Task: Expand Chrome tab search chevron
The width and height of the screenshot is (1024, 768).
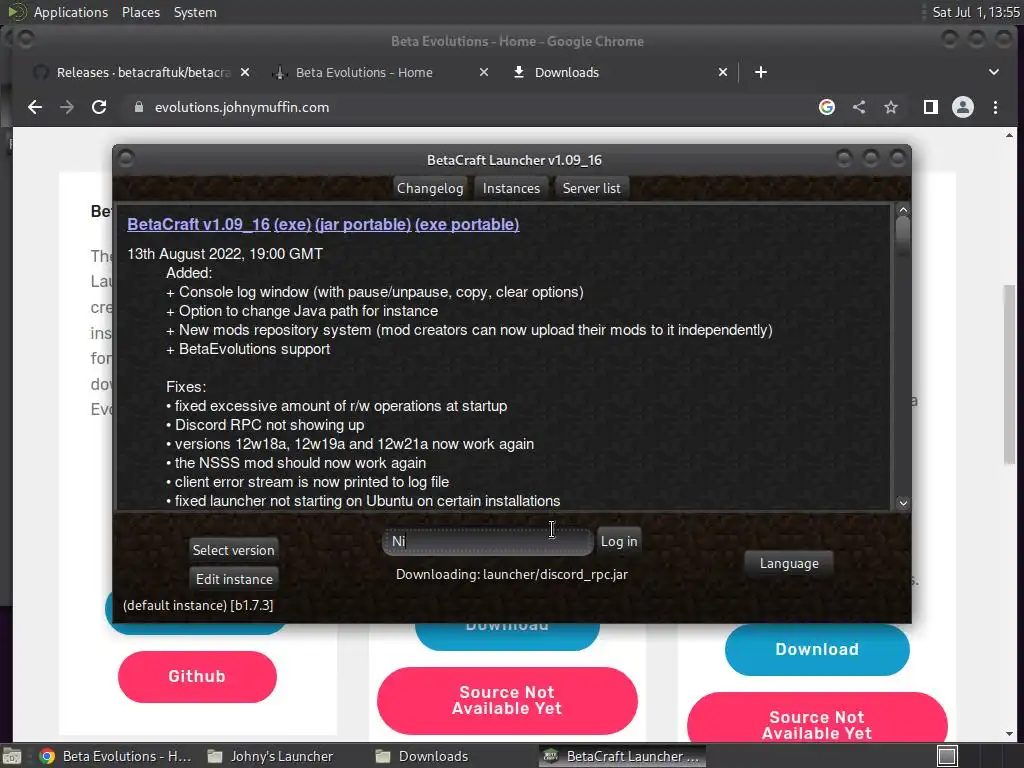Action: [994, 72]
